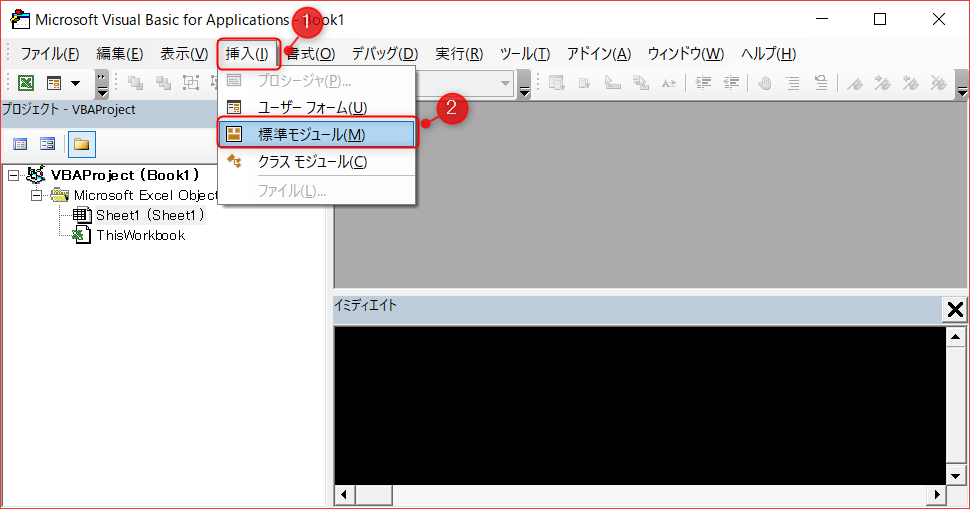Choose ユーザー フォーム(U) from Insert menu

point(317,108)
